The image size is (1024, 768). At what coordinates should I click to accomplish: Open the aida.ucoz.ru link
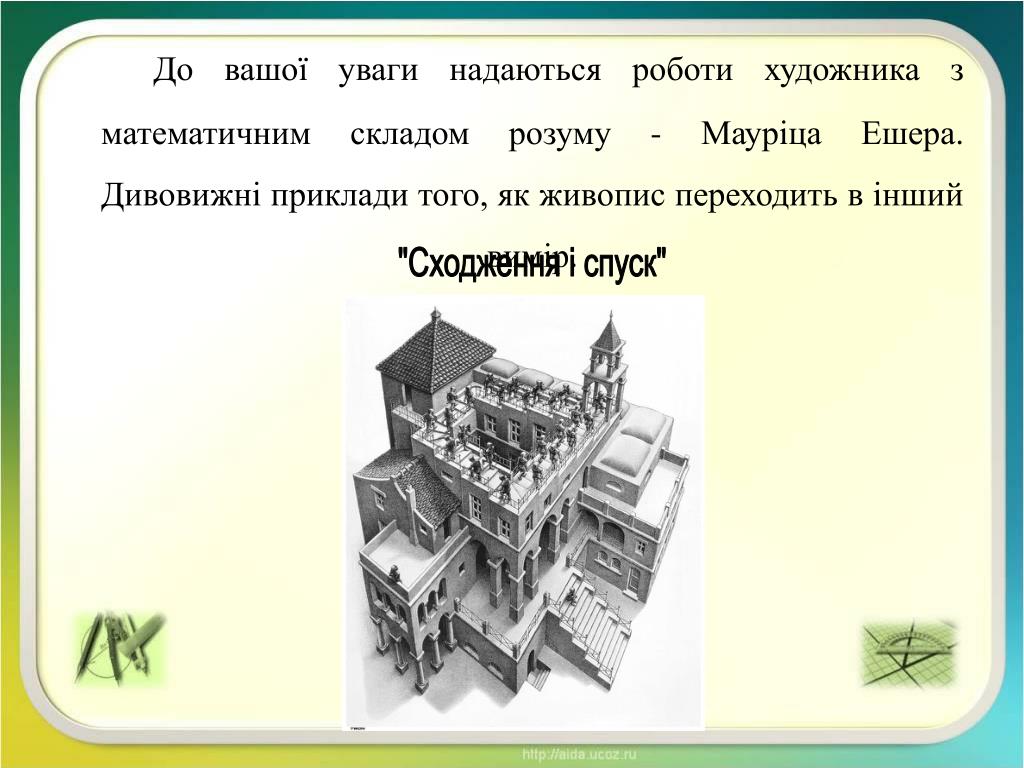pyautogui.click(x=579, y=755)
